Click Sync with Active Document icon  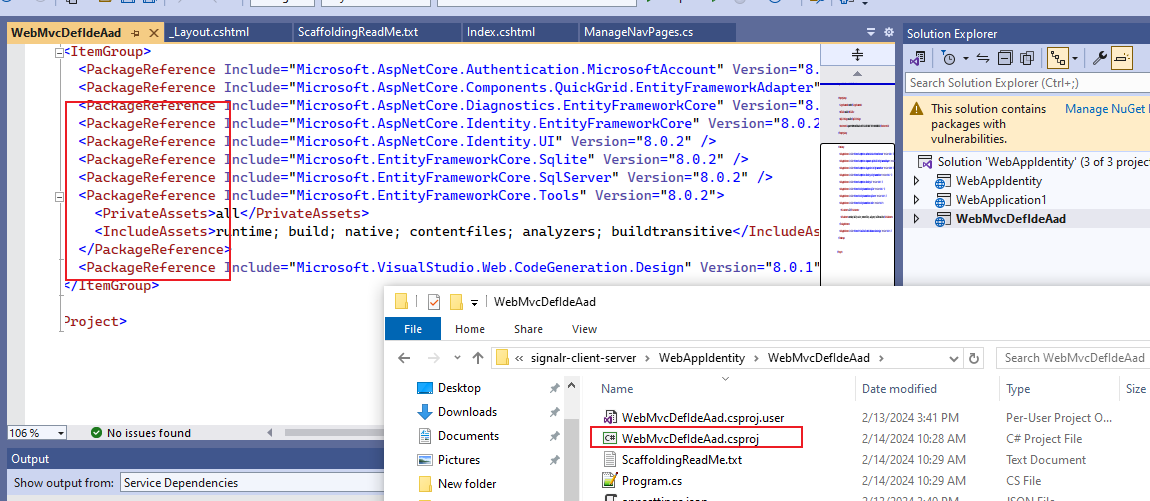[x=983, y=57]
